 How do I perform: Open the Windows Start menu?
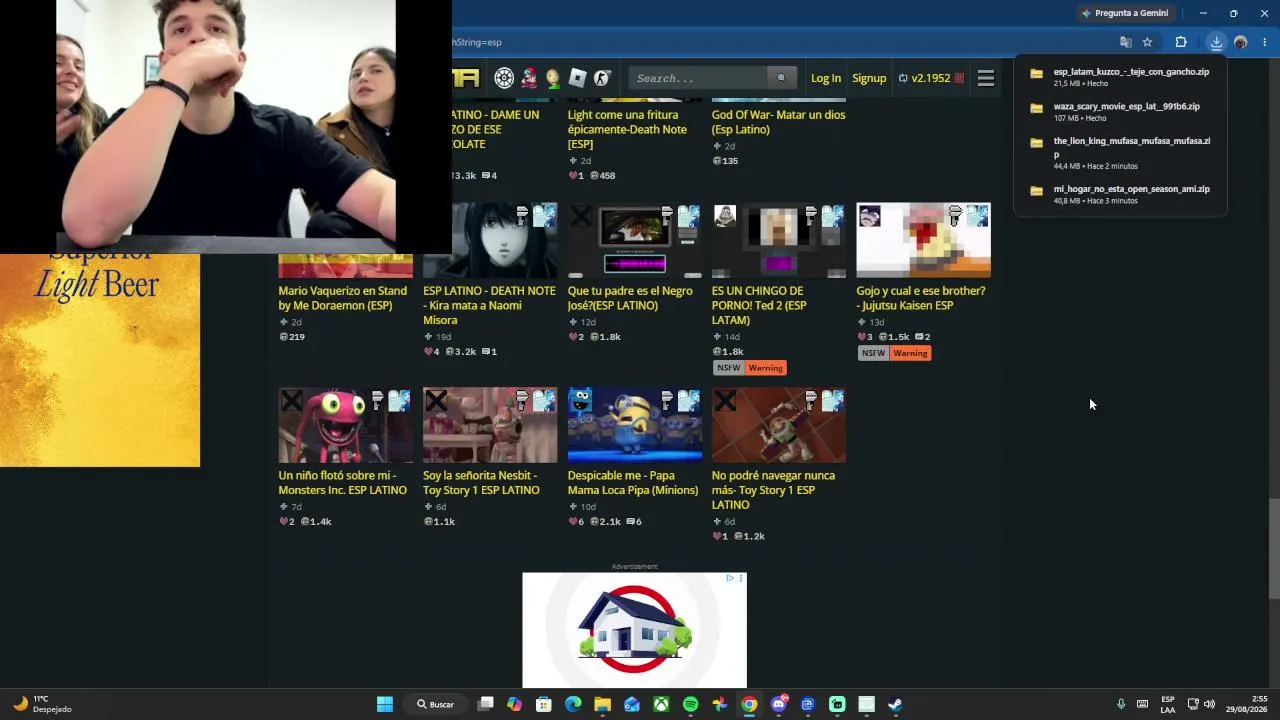pos(385,704)
